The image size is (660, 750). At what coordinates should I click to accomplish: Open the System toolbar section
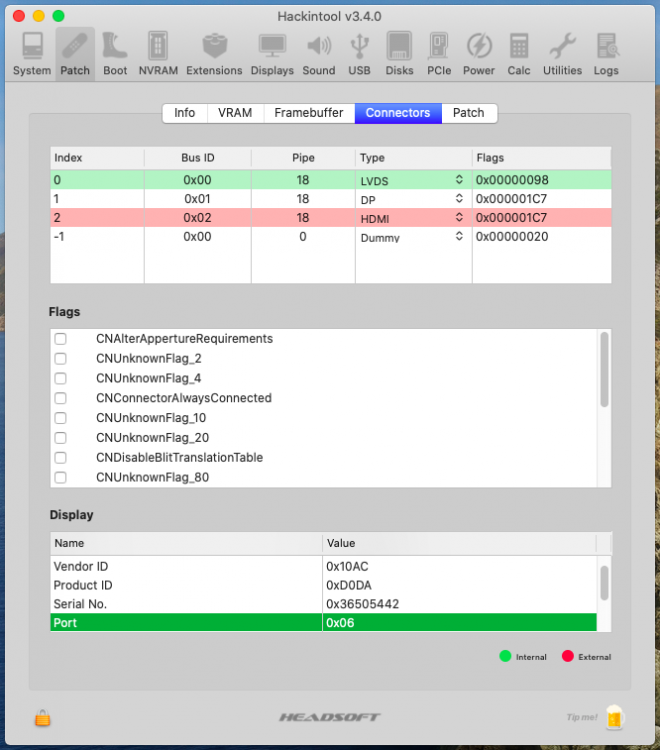[x=33, y=53]
